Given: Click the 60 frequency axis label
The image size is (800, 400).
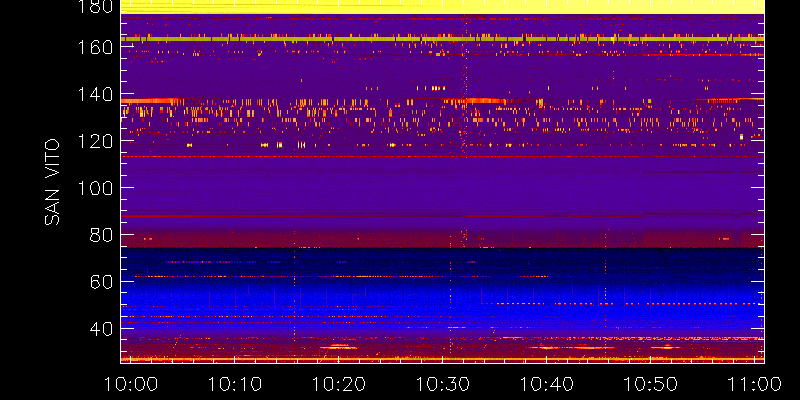Looking at the screenshot, I should pyautogui.click(x=101, y=281).
